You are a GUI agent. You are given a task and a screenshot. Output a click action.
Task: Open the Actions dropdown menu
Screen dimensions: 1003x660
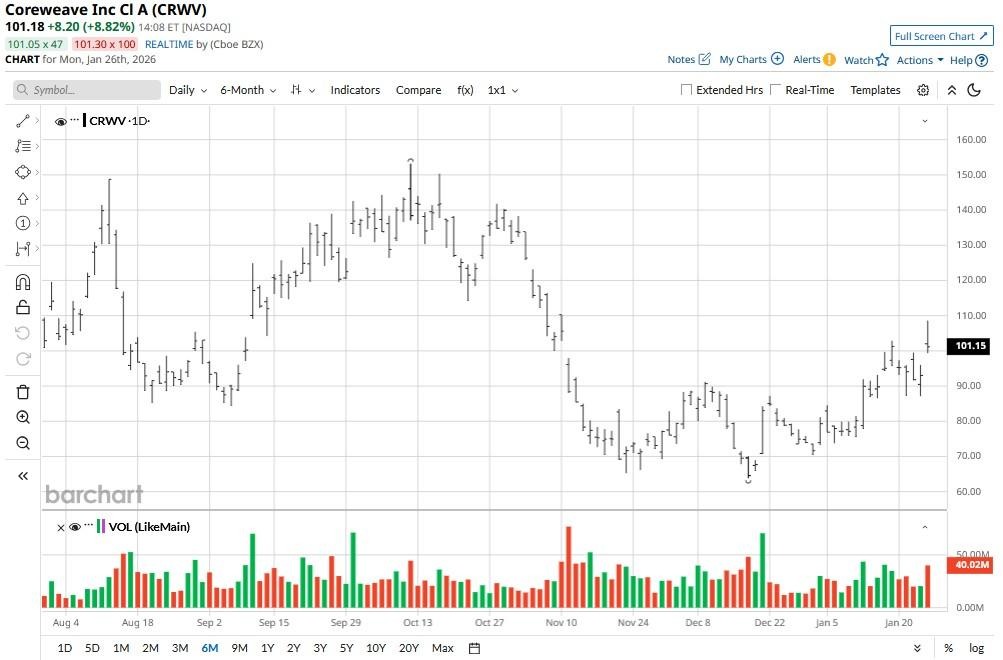click(x=920, y=59)
